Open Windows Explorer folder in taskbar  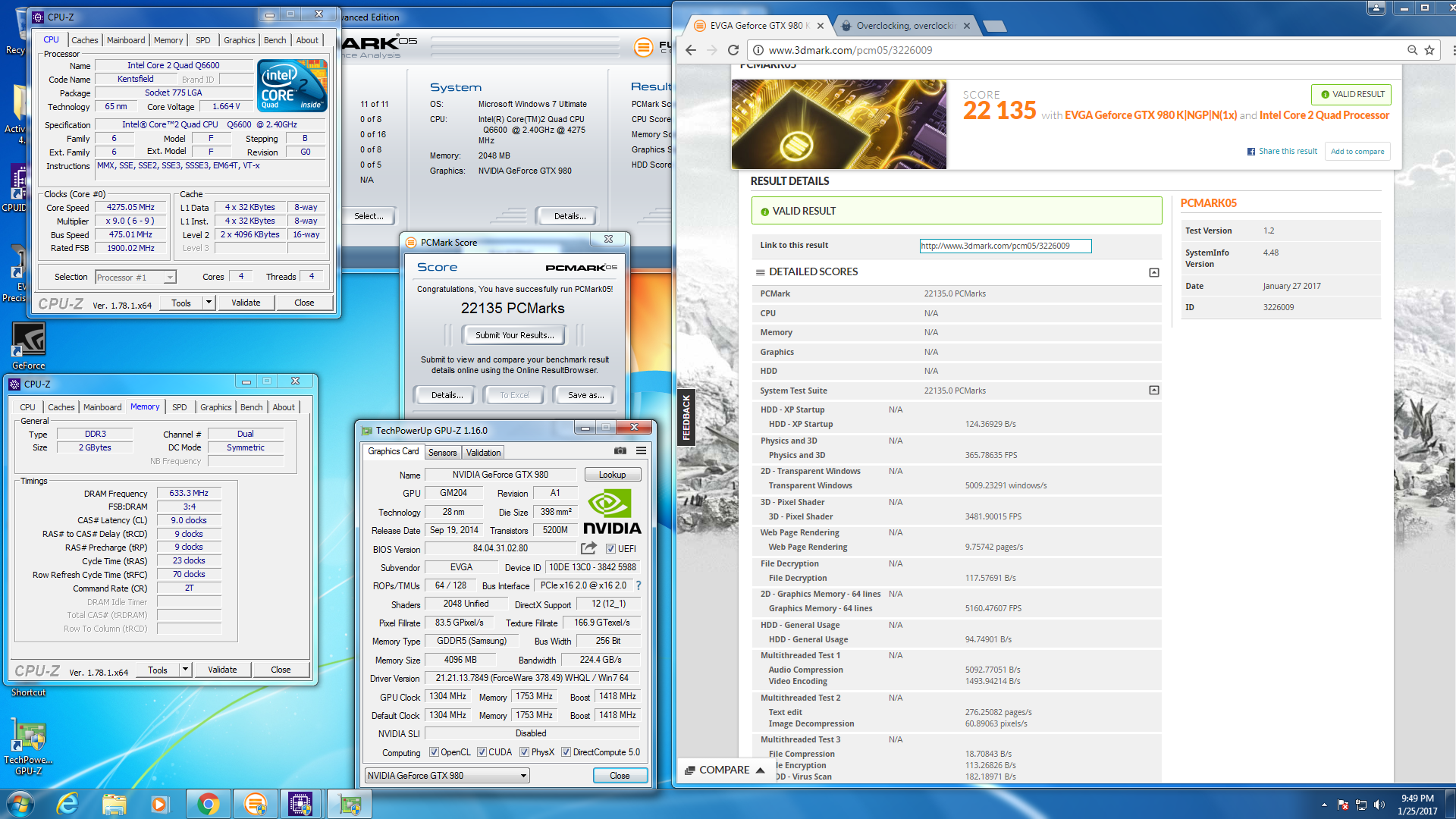(115, 804)
